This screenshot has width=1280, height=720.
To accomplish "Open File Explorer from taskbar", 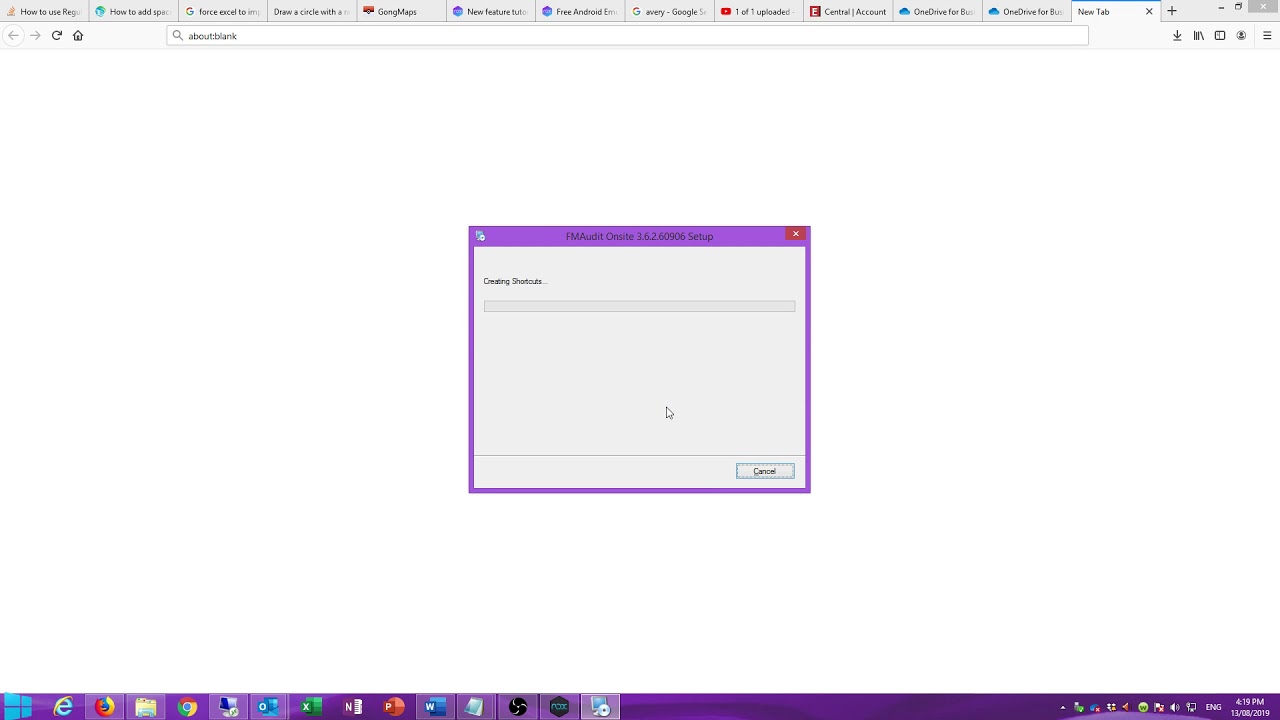I will [x=146, y=707].
